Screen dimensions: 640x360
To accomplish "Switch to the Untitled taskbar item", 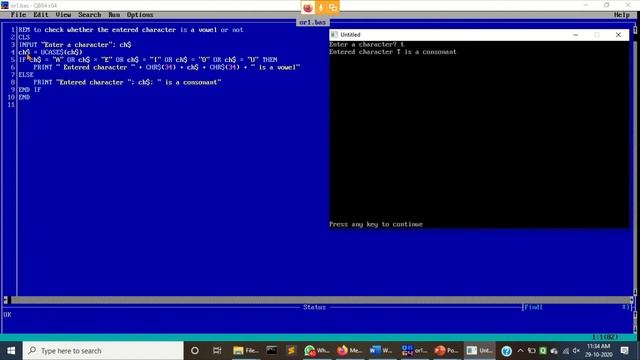I will (479, 351).
